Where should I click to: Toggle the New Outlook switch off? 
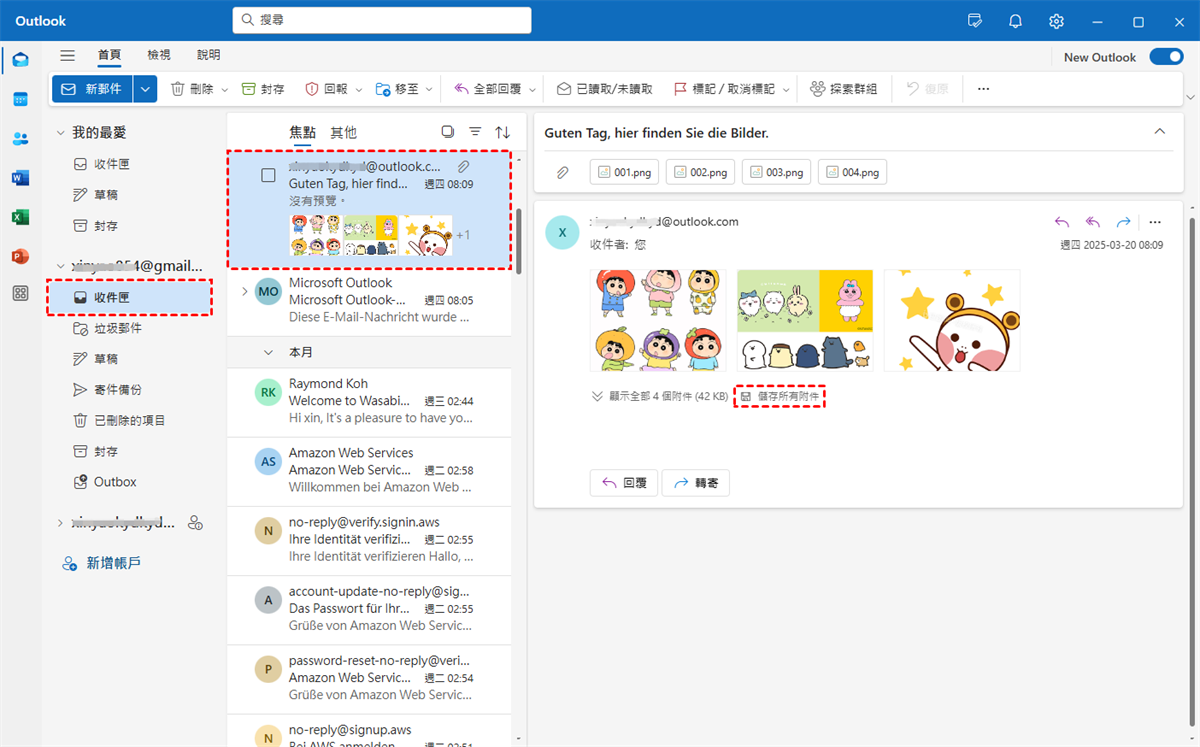point(1166,57)
